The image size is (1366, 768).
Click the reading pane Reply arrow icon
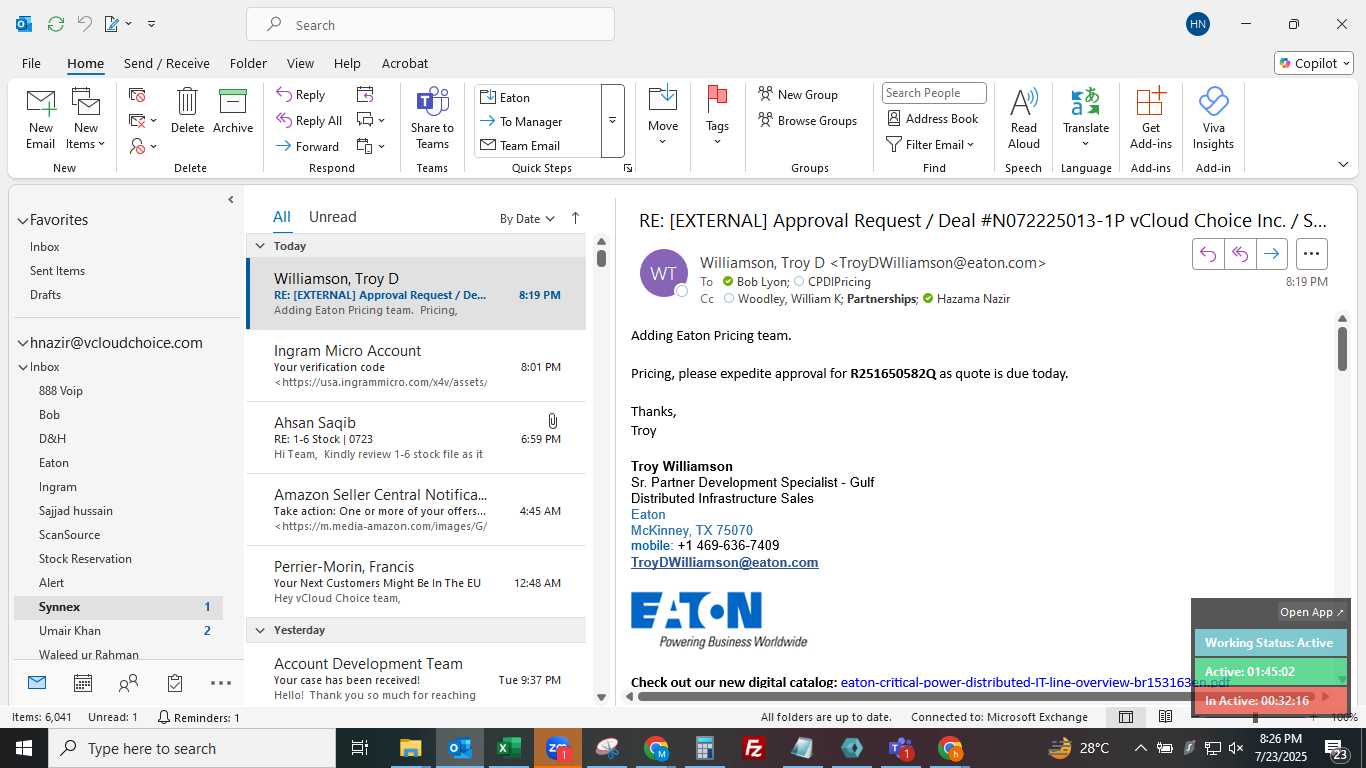1208,254
